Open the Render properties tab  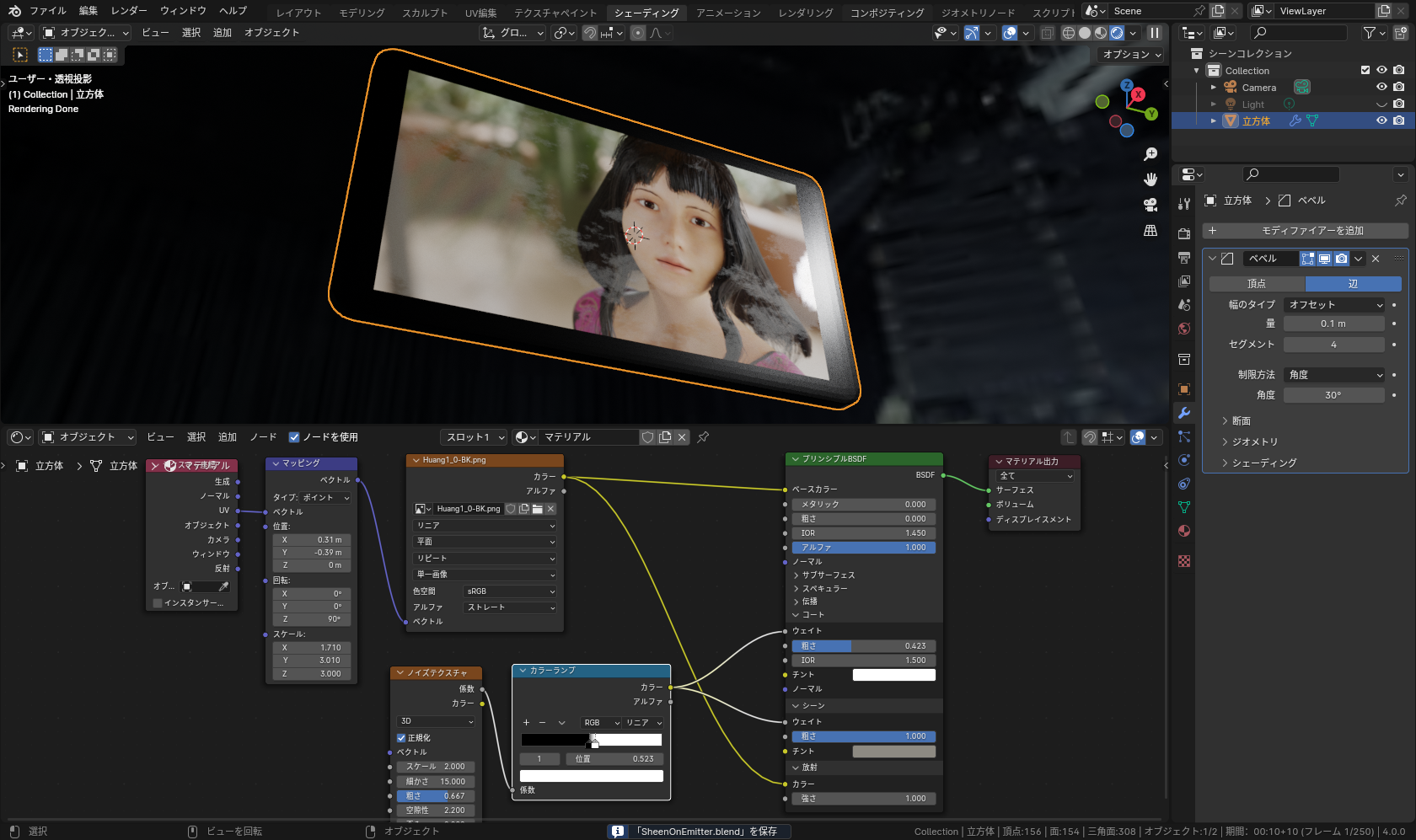[1184, 233]
